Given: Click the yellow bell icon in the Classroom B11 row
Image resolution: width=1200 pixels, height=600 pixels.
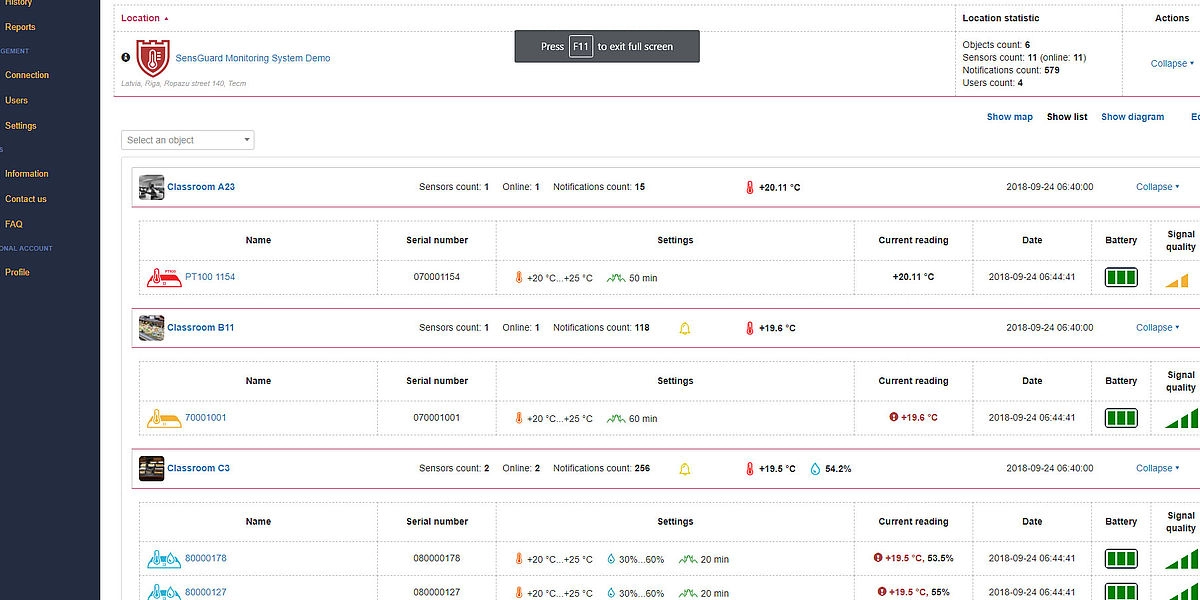Looking at the screenshot, I should (685, 328).
